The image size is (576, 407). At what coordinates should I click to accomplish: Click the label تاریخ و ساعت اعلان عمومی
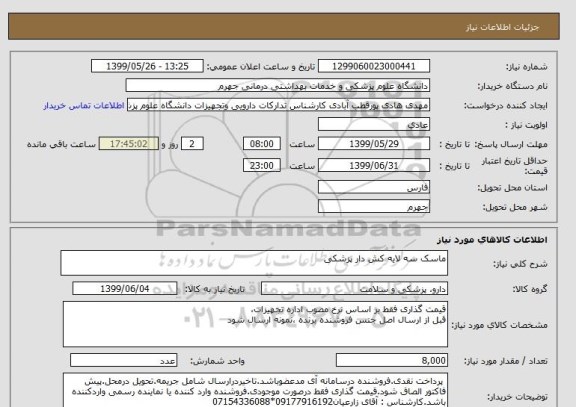coord(261,67)
